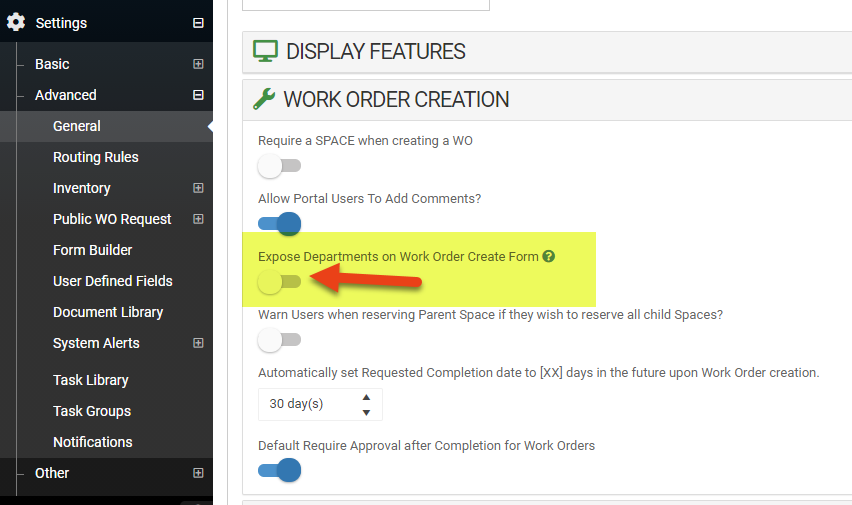Open the Form Builder menu item
The image size is (852, 505).
click(93, 250)
